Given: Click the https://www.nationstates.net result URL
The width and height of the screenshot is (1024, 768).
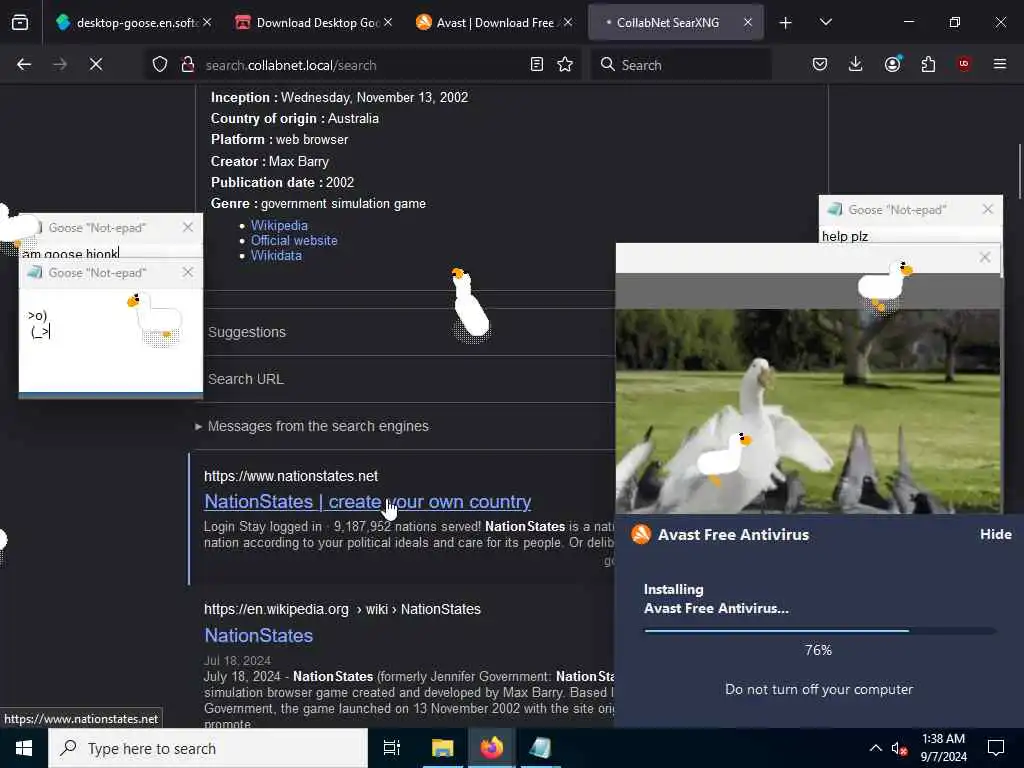Looking at the screenshot, I should 291,476.
